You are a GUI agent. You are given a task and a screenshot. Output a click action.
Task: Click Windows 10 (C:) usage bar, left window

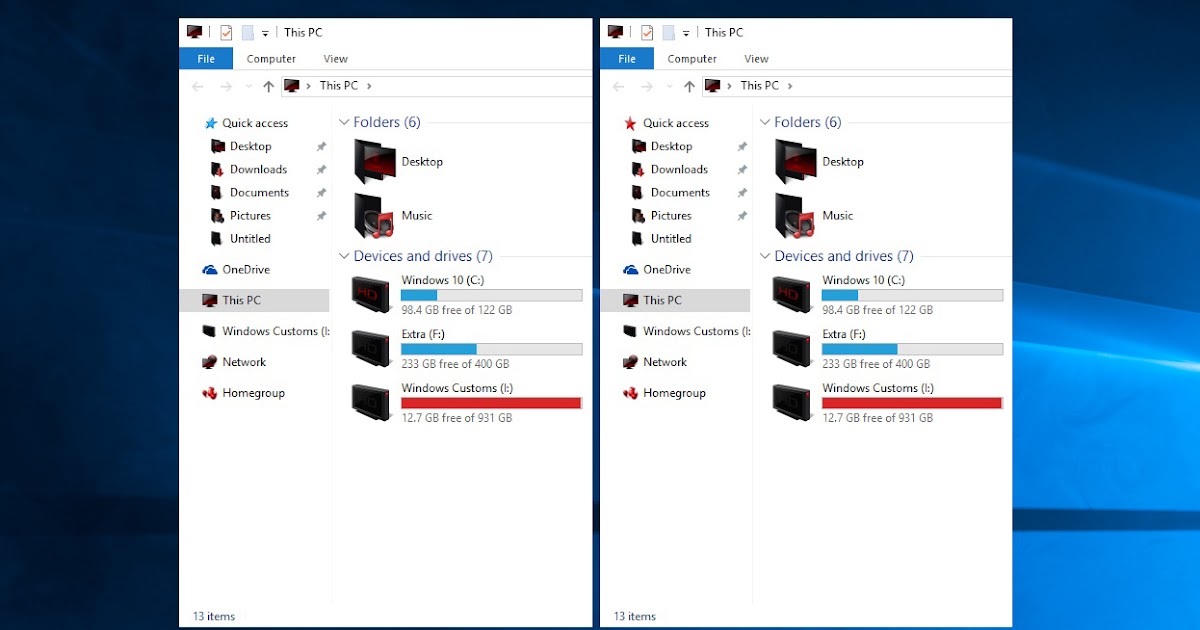tap(492, 295)
